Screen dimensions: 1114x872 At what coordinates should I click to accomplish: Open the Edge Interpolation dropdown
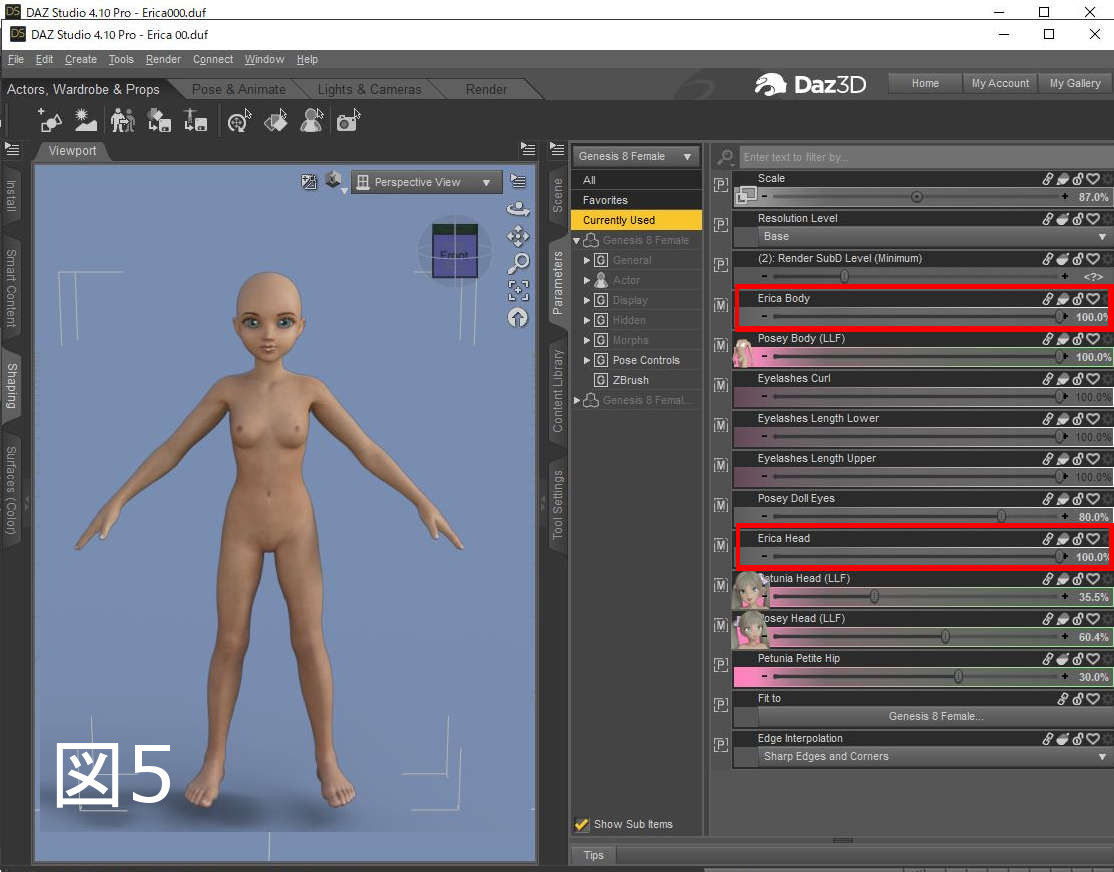934,757
